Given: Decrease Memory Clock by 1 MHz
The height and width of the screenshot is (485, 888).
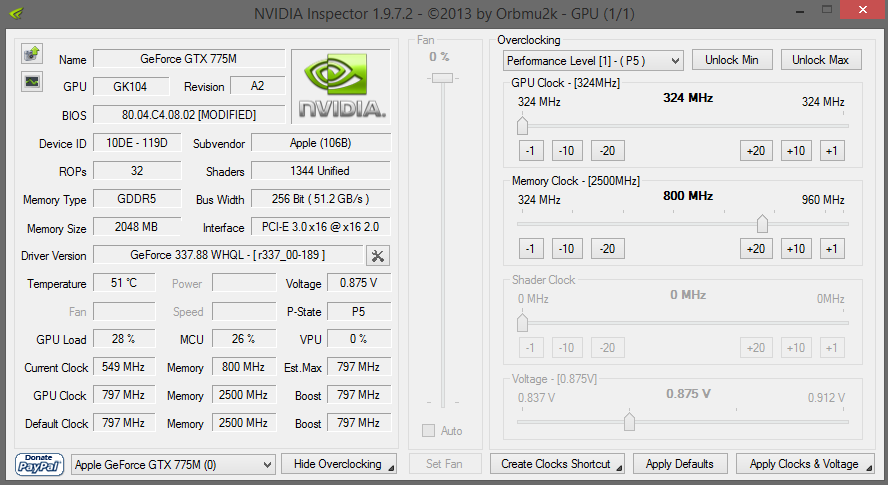Looking at the screenshot, I should coord(531,249).
